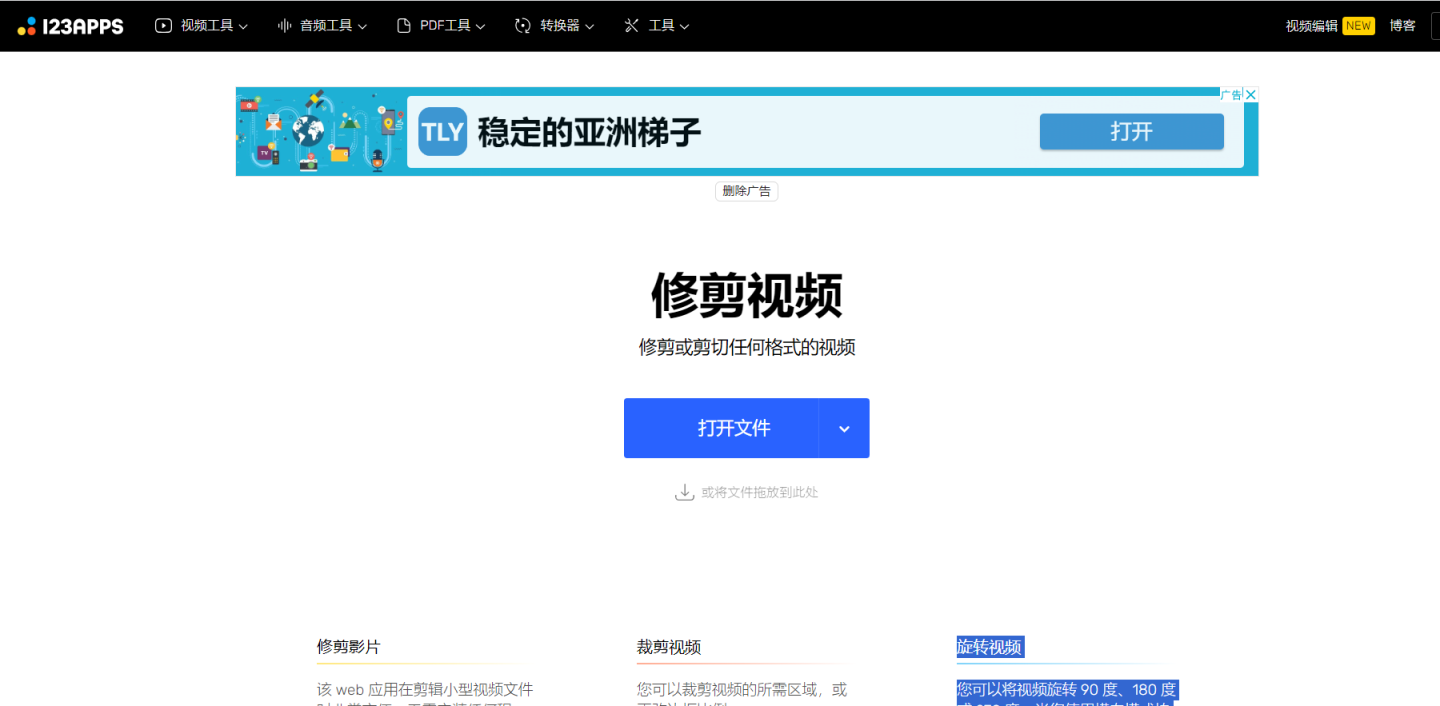Click the wrench icon beside 工具

[631, 25]
